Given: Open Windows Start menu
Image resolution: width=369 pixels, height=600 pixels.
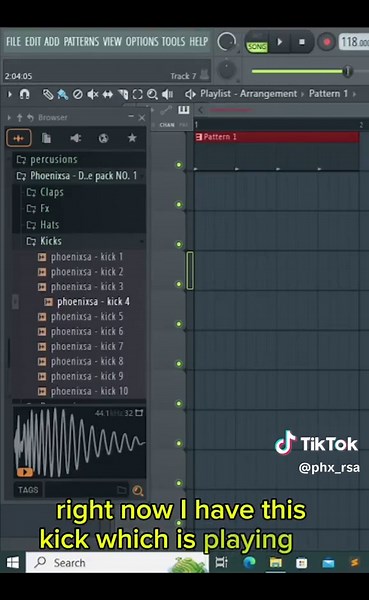Looking at the screenshot, I should (x=13, y=562).
